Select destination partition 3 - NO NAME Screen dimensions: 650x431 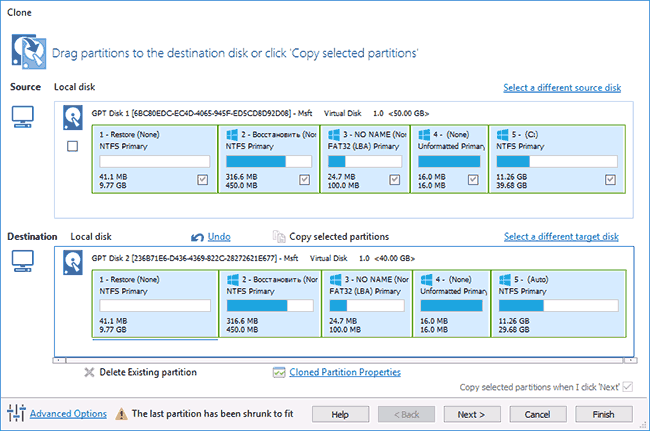tap(366, 304)
